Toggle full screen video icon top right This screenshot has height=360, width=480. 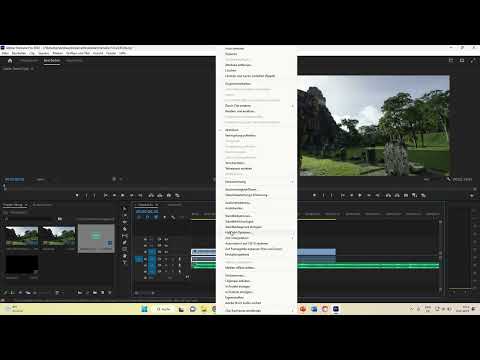click(473, 61)
